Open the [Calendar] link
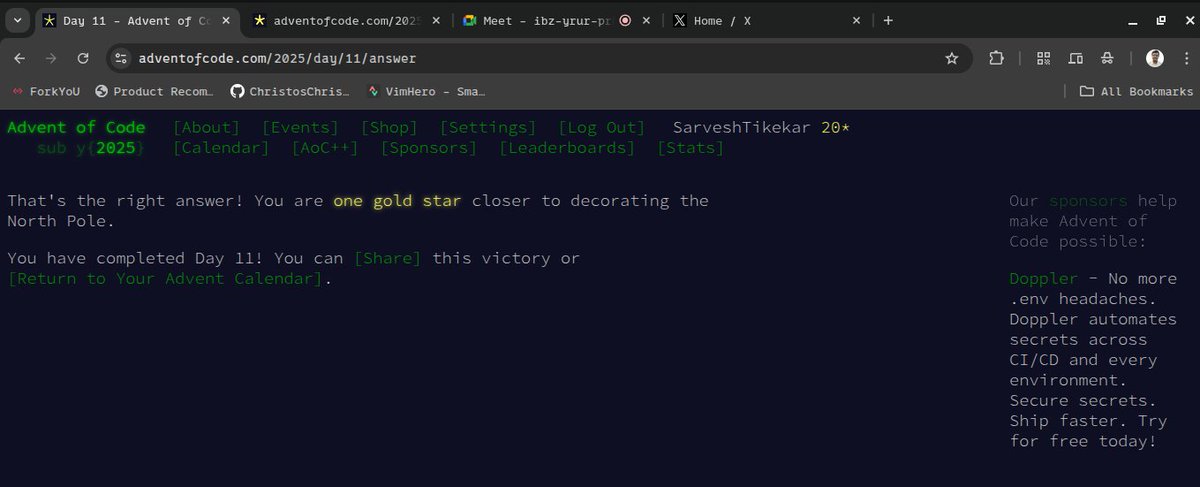The height and width of the screenshot is (487, 1200). point(221,148)
